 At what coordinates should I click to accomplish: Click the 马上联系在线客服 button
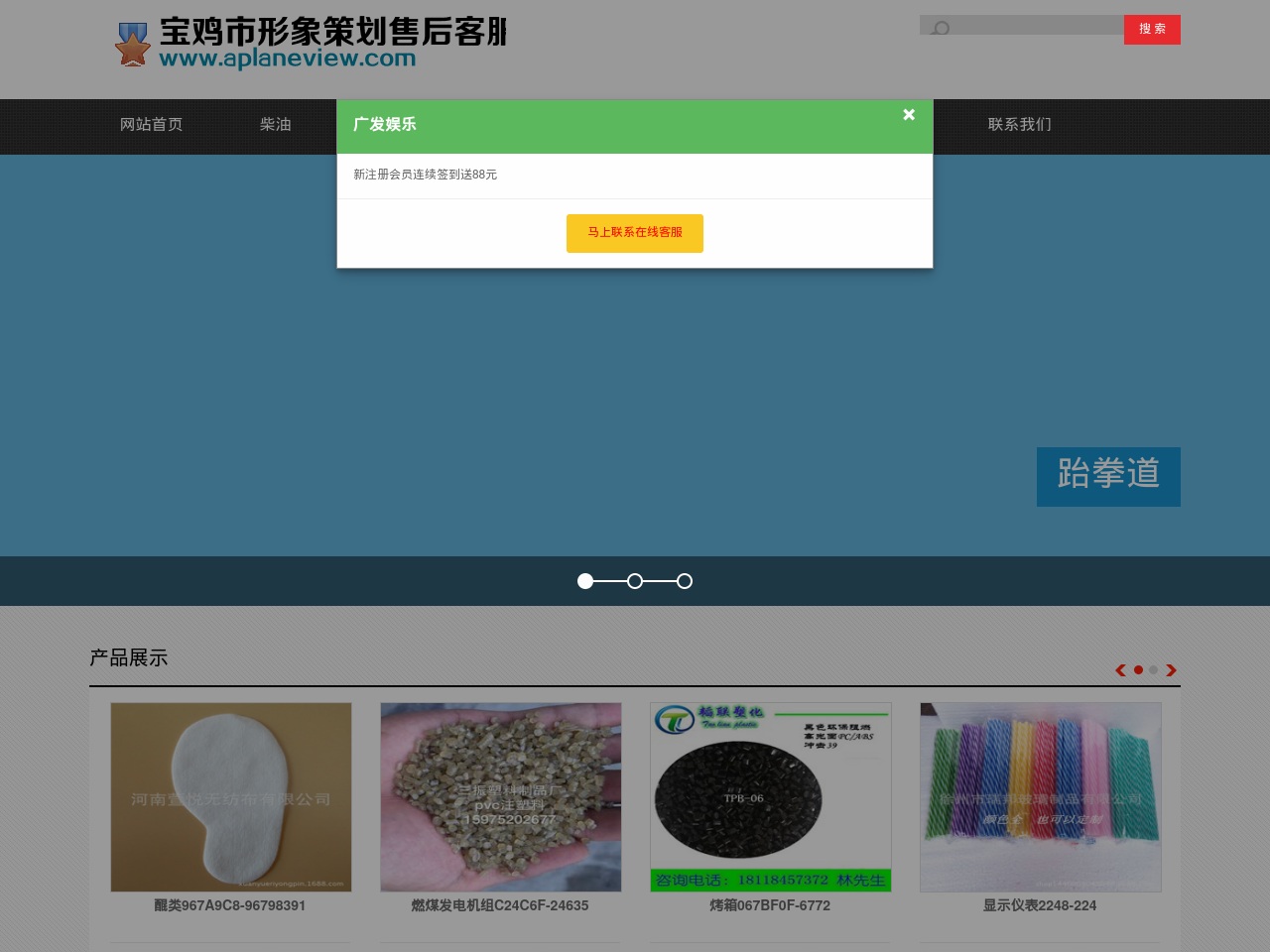click(x=635, y=233)
